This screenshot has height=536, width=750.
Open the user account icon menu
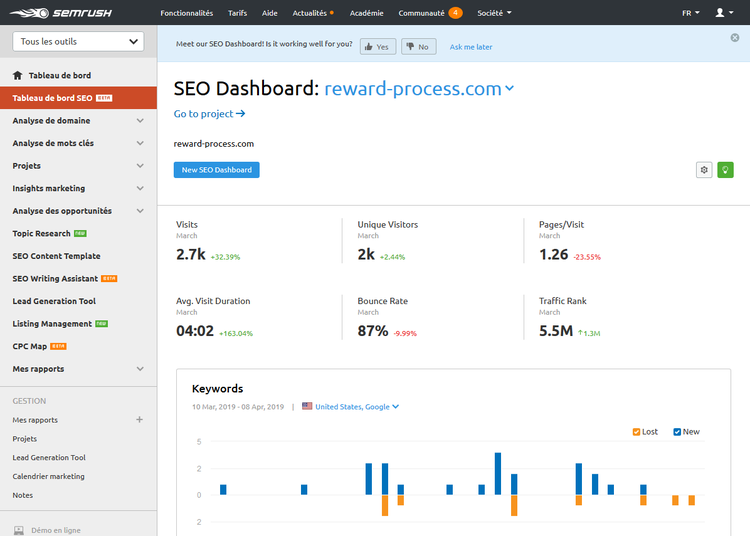point(724,13)
